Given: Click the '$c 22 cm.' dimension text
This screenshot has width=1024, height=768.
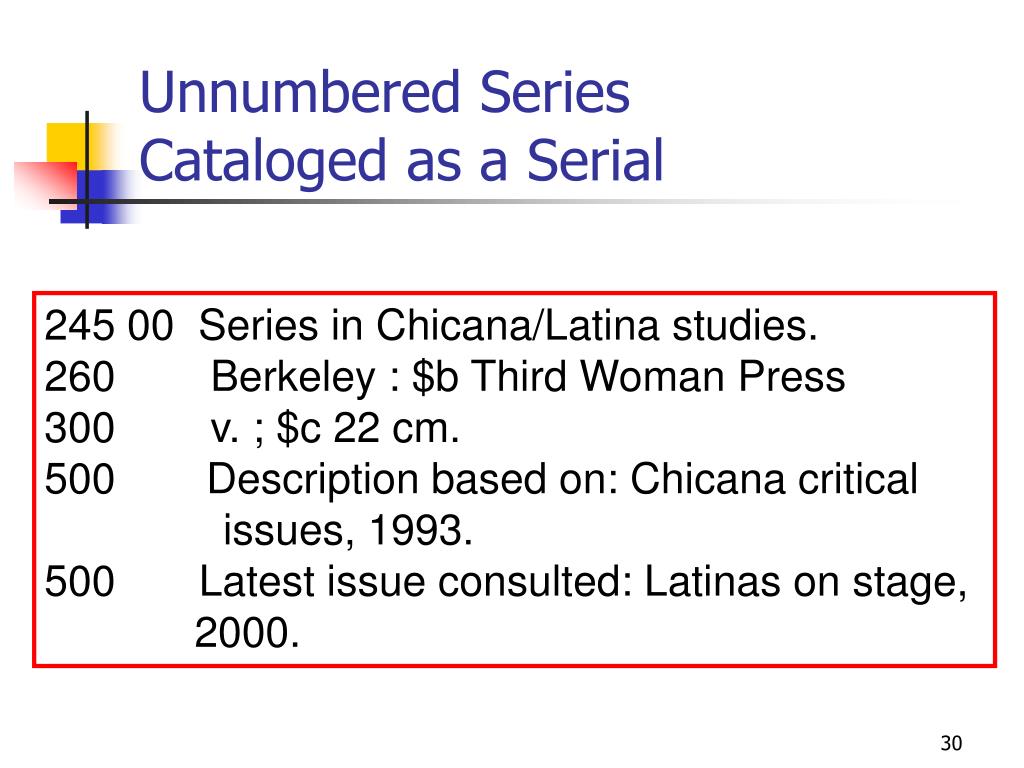Looking at the screenshot, I should [368, 428].
